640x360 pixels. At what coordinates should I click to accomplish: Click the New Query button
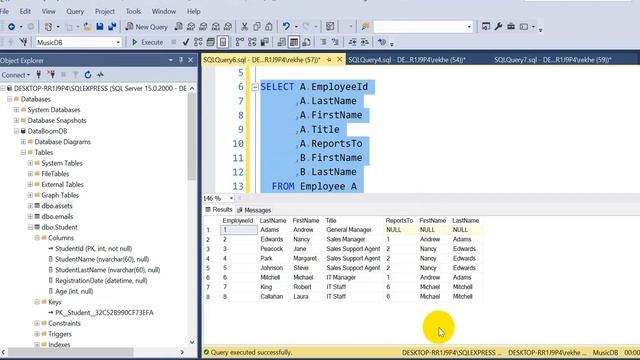pos(147,27)
